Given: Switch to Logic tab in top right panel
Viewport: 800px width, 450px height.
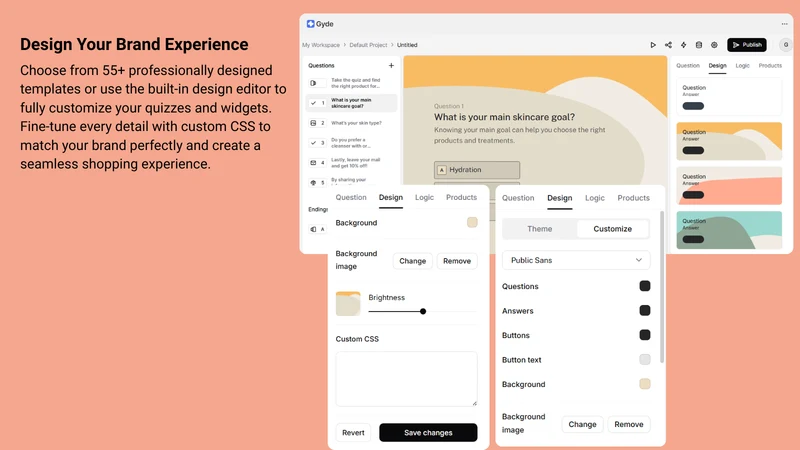Looking at the screenshot, I should pos(742,65).
